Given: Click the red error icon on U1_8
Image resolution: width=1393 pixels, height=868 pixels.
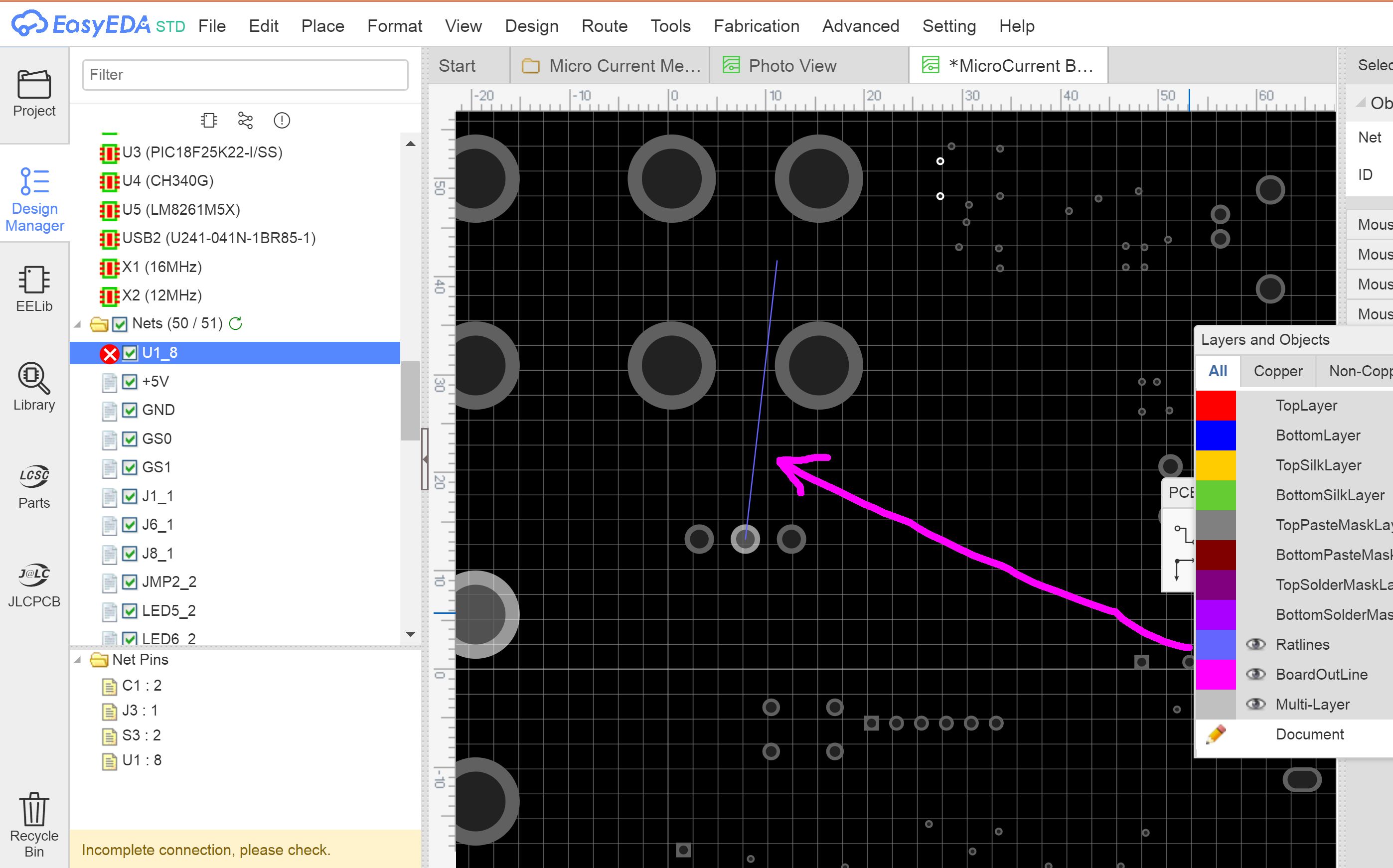Looking at the screenshot, I should pyautogui.click(x=109, y=354).
